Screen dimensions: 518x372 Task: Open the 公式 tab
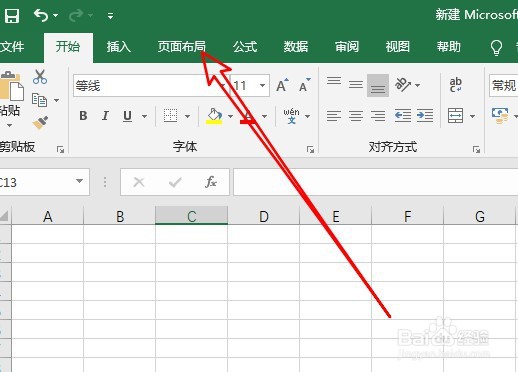click(x=245, y=47)
